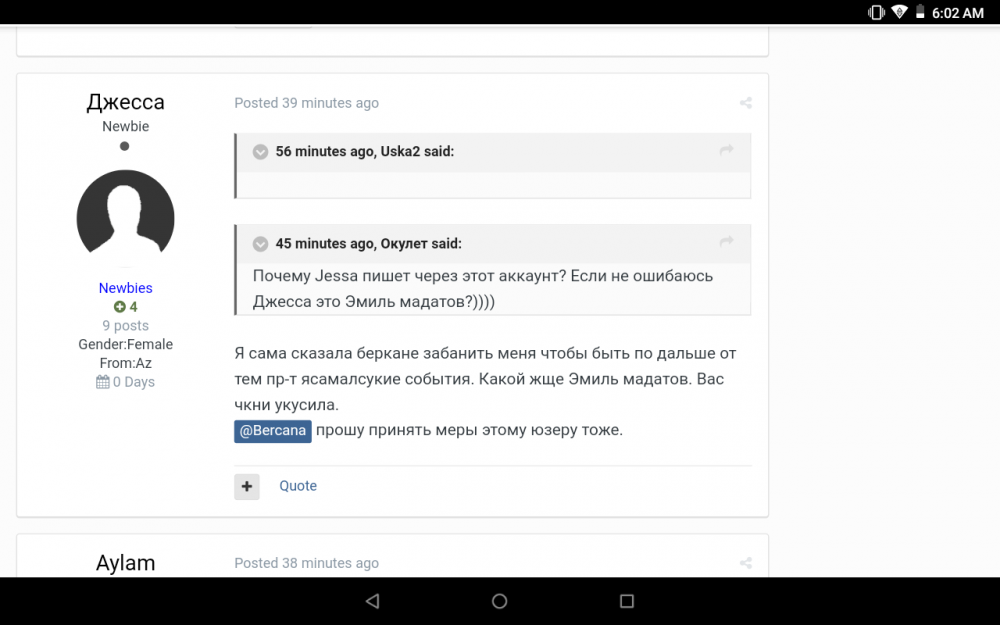
Task: Collapse the Окулет quote using its chevron
Action: [260, 243]
